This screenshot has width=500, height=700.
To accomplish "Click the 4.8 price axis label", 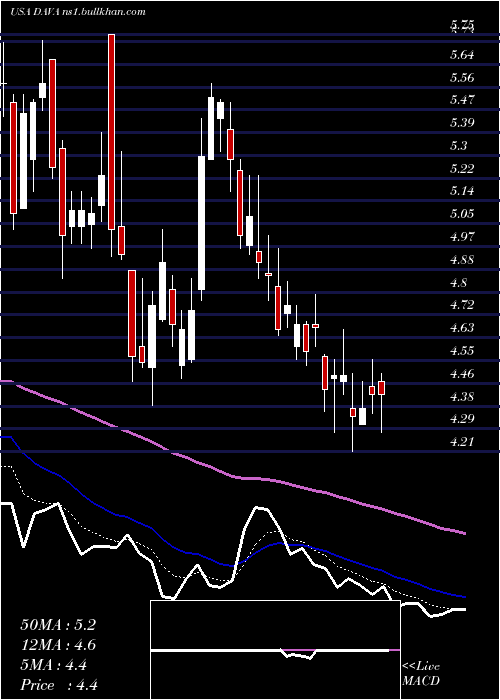I will point(458,282).
